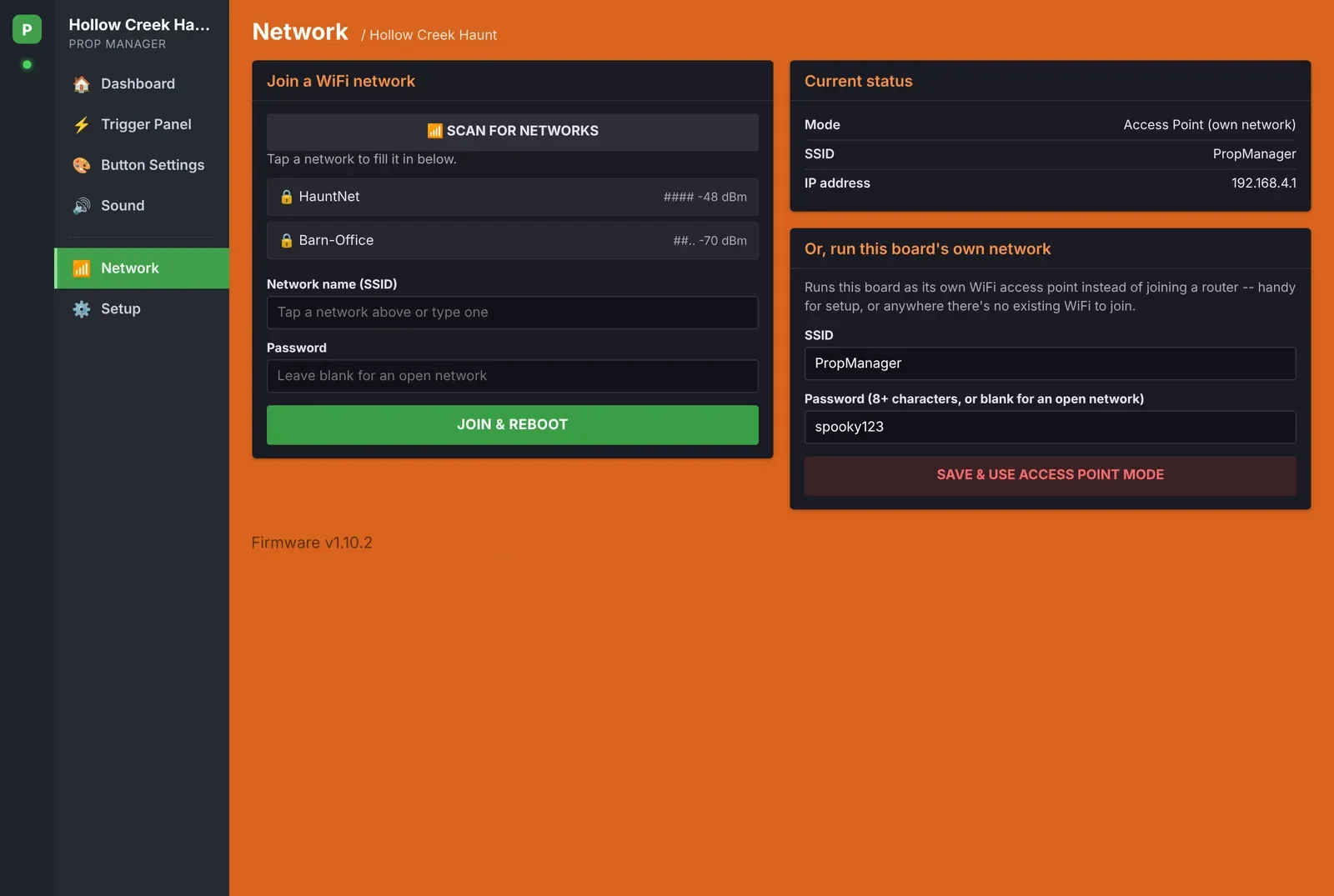Click Join & Reboot button
This screenshot has width=1334, height=896.
click(513, 425)
